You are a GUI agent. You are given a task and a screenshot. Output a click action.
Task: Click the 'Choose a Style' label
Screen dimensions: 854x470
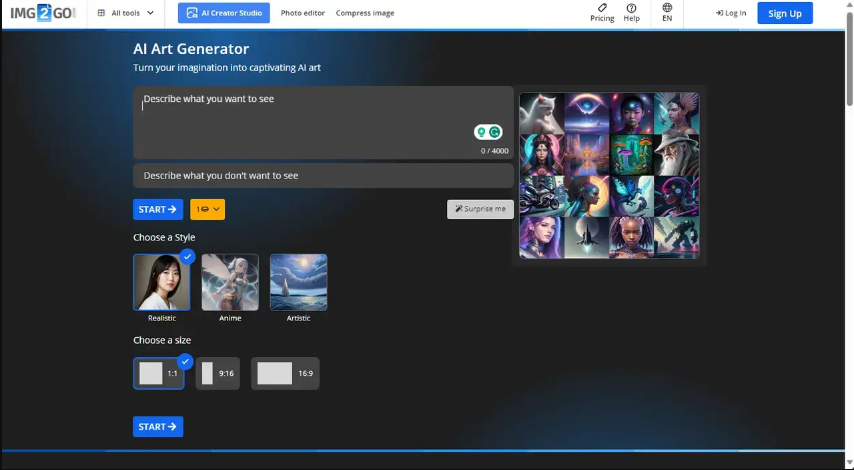164,237
